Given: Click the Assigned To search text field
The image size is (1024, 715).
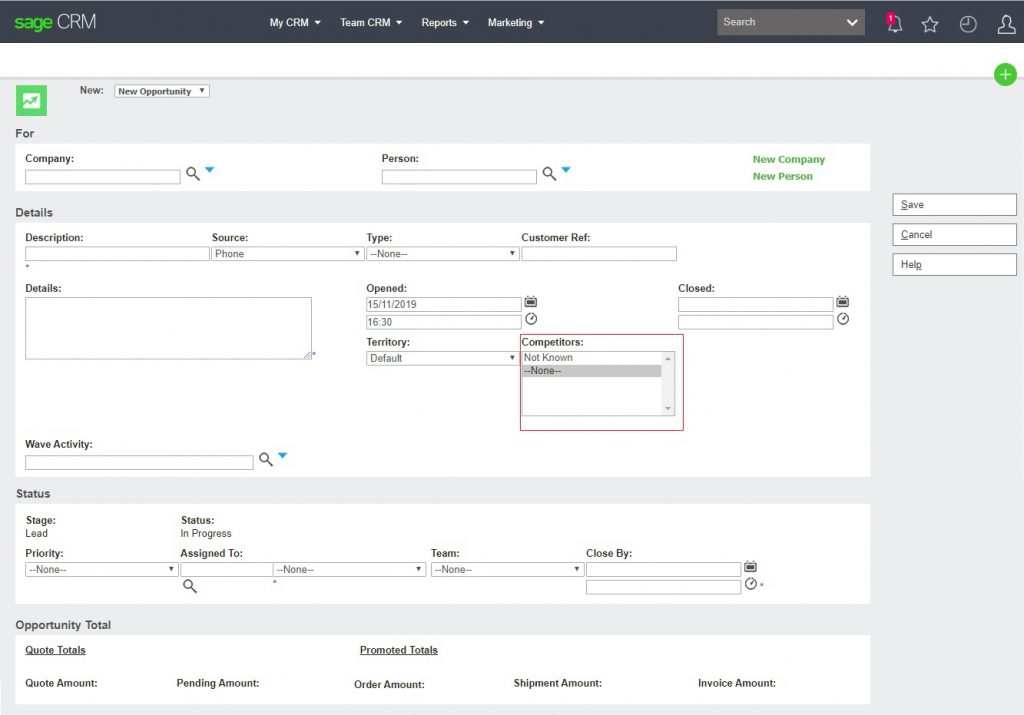Looking at the screenshot, I should (x=227, y=570).
